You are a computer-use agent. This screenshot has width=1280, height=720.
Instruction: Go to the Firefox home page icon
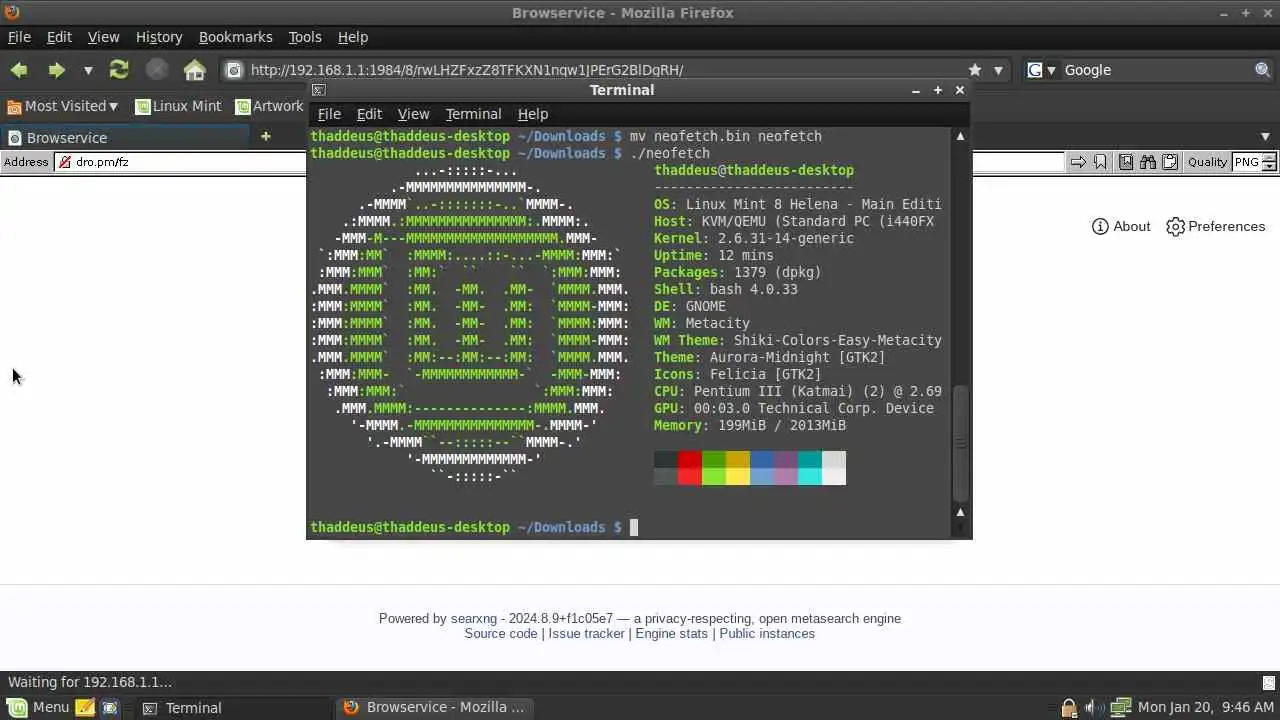click(195, 69)
